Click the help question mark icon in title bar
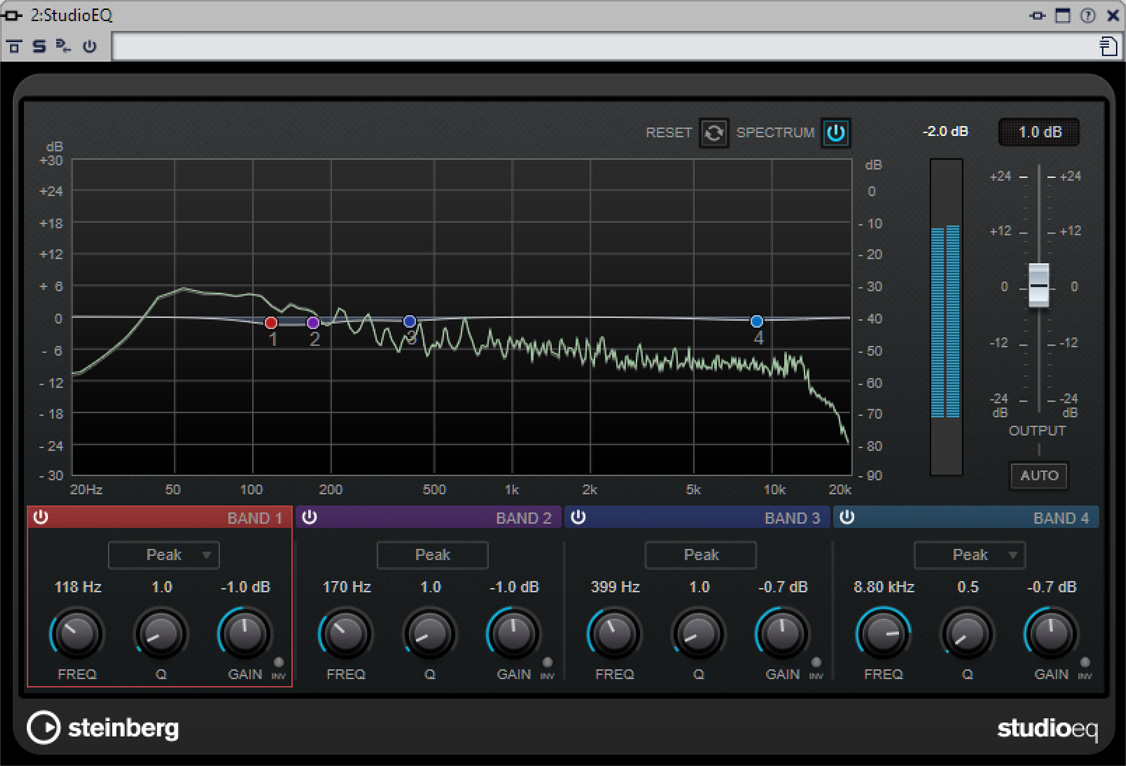This screenshot has width=1126, height=766. coord(1087,15)
